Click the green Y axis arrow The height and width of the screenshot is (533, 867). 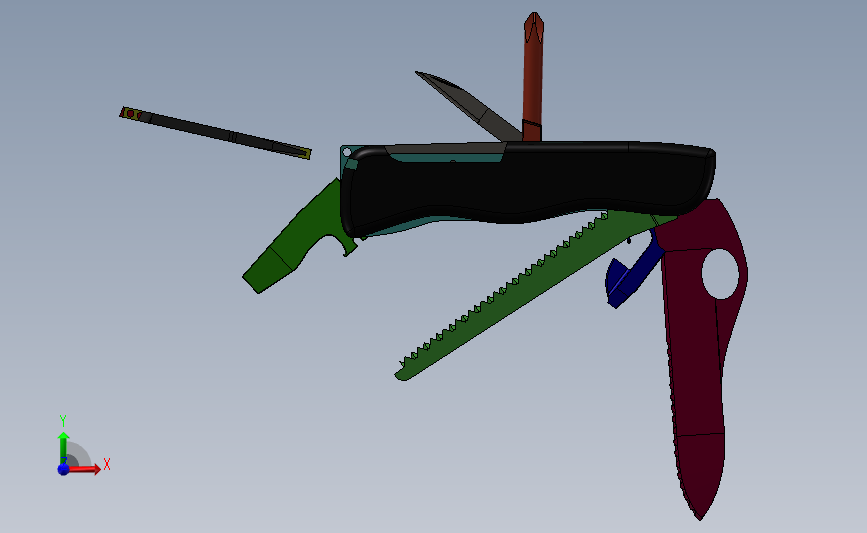click(x=64, y=448)
